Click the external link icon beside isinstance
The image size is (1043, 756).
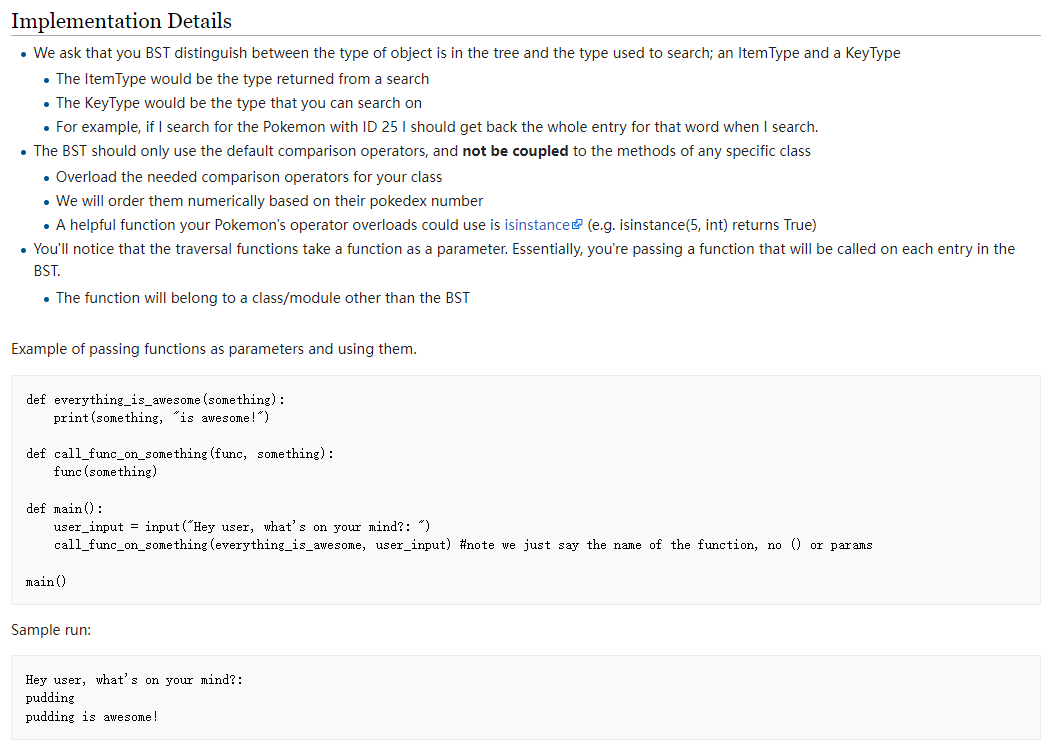tap(577, 222)
